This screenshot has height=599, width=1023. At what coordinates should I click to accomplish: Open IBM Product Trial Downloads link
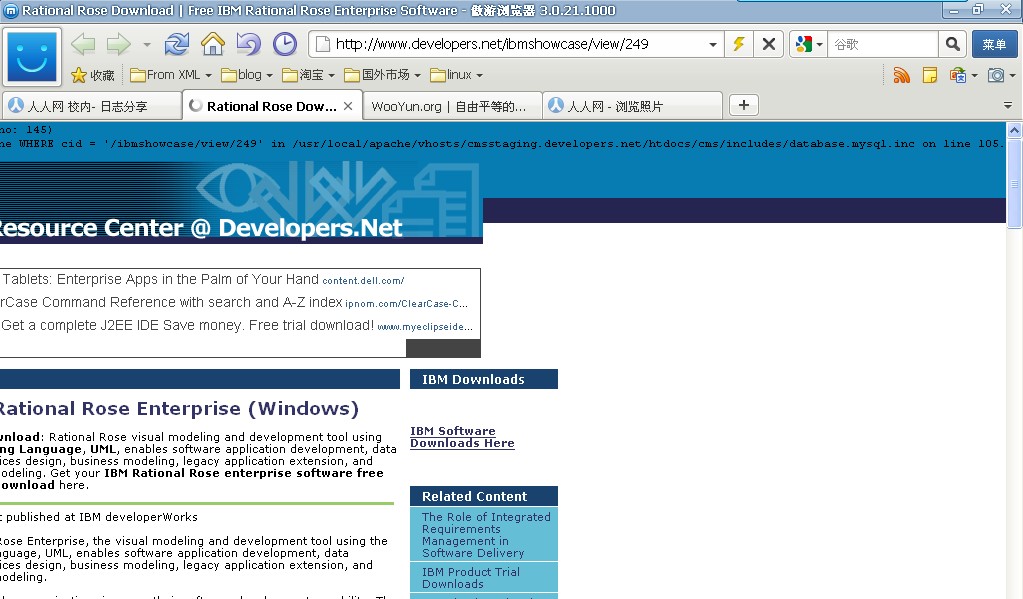[470, 577]
